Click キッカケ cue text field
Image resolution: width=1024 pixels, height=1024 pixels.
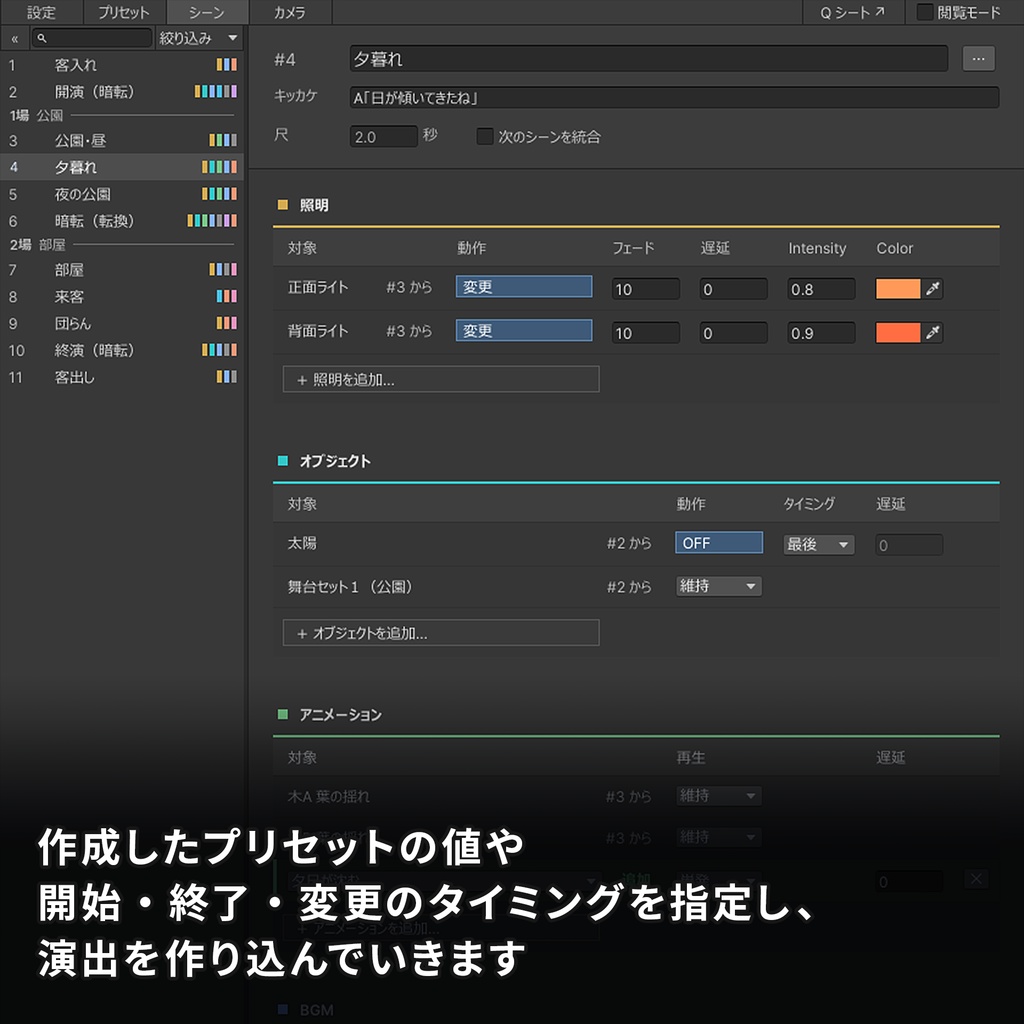pos(674,97)
